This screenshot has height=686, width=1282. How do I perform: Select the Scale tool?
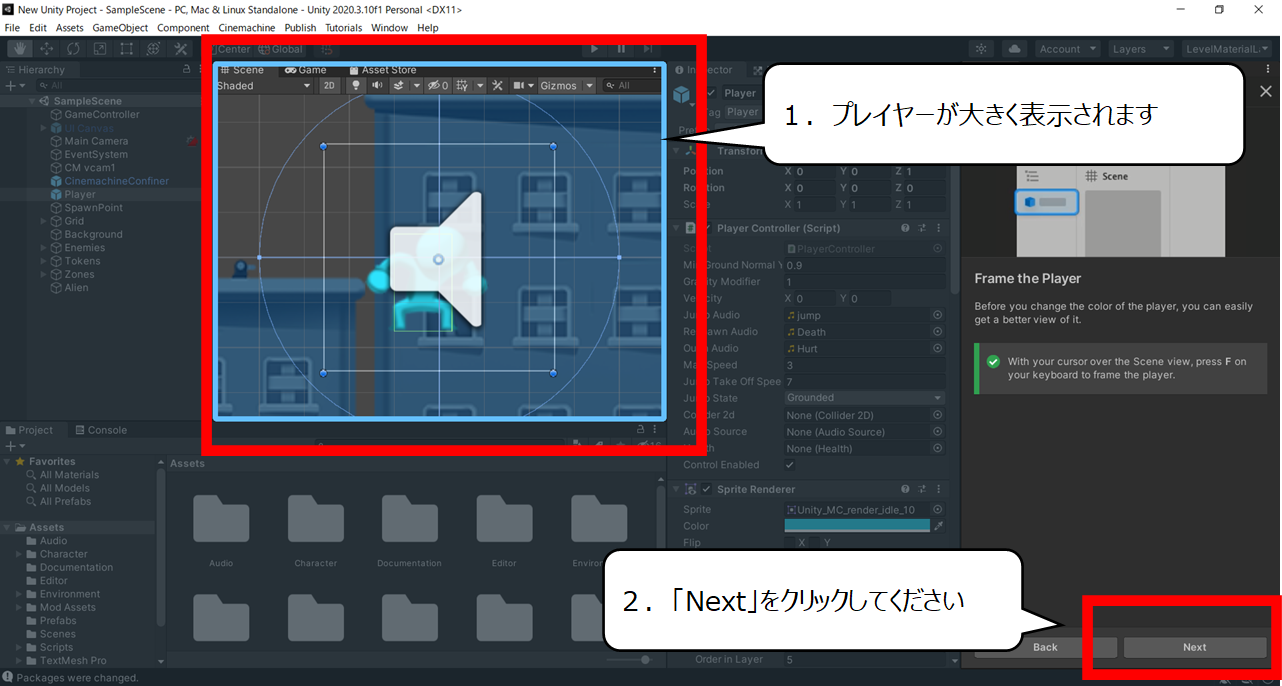100,49
